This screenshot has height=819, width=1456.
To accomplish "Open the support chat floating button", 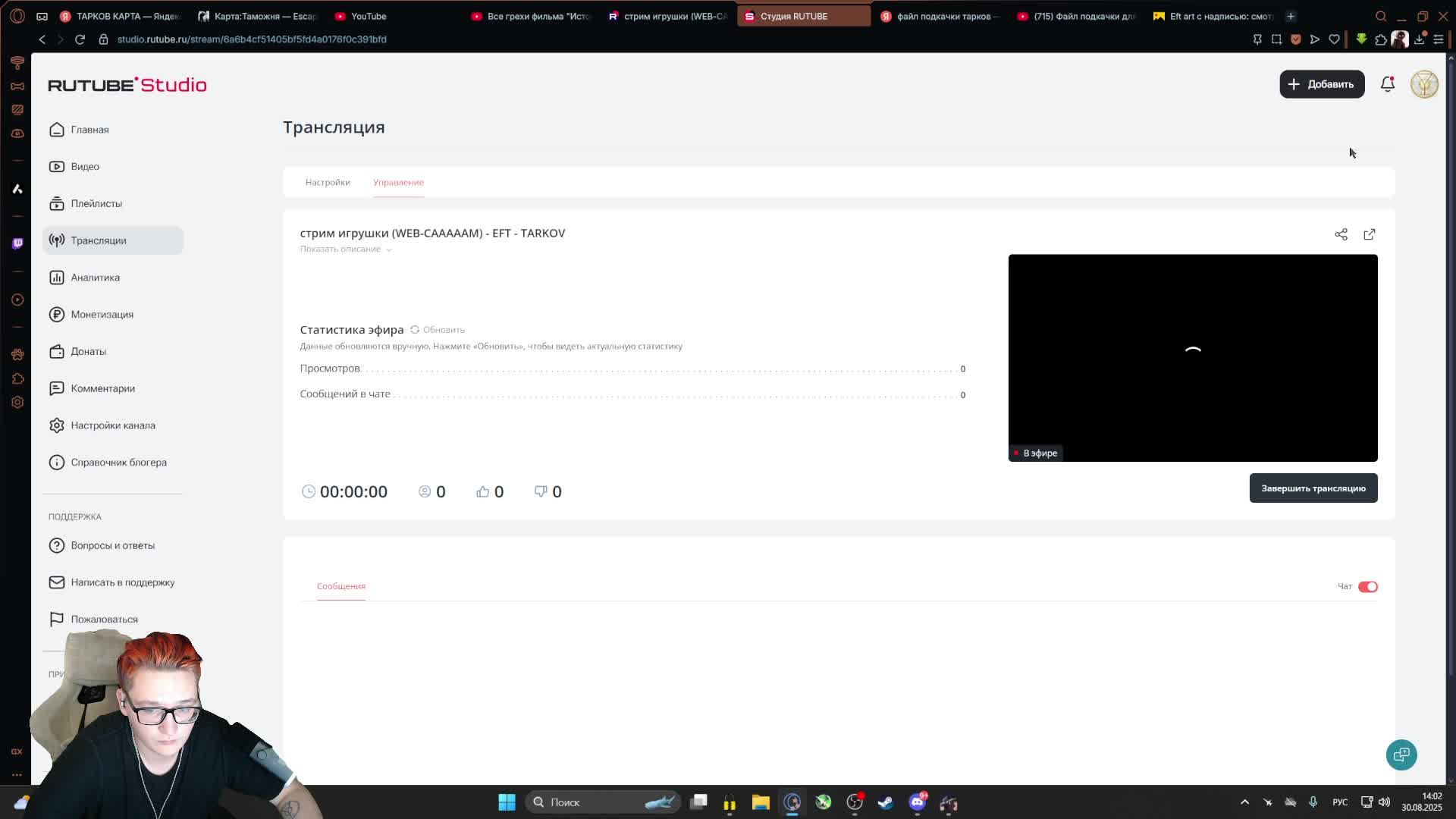I will coord(1401,755).
